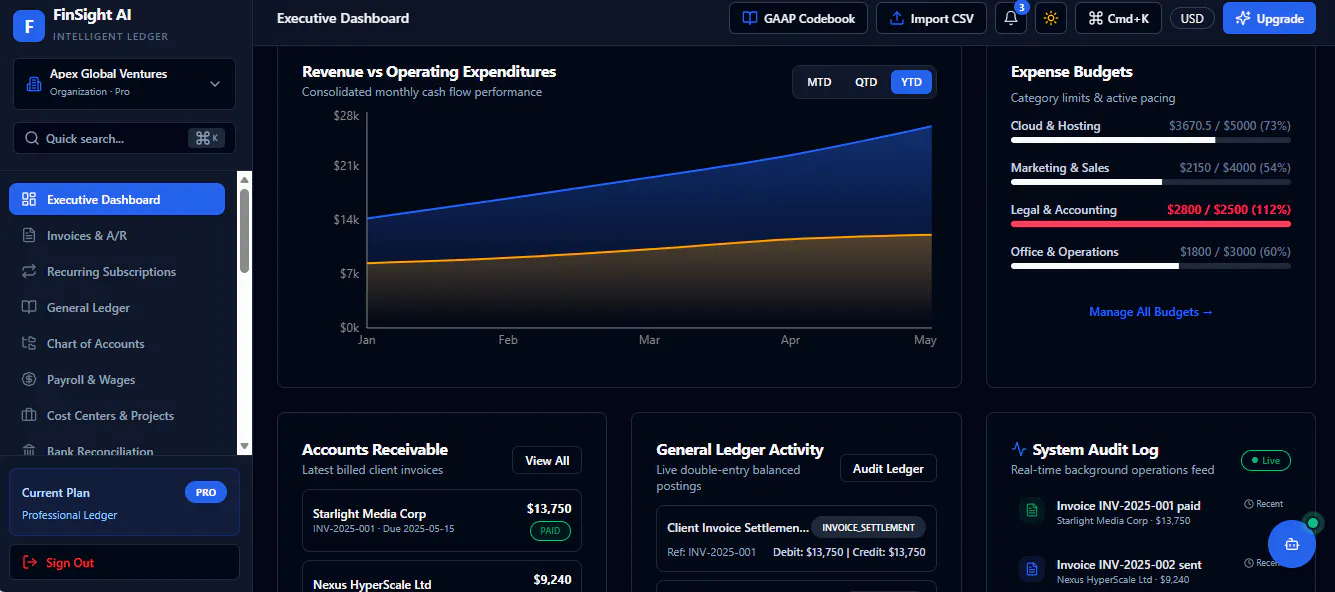
Task: Click the FinSight AI logo icon
Action: coord(29,25)
